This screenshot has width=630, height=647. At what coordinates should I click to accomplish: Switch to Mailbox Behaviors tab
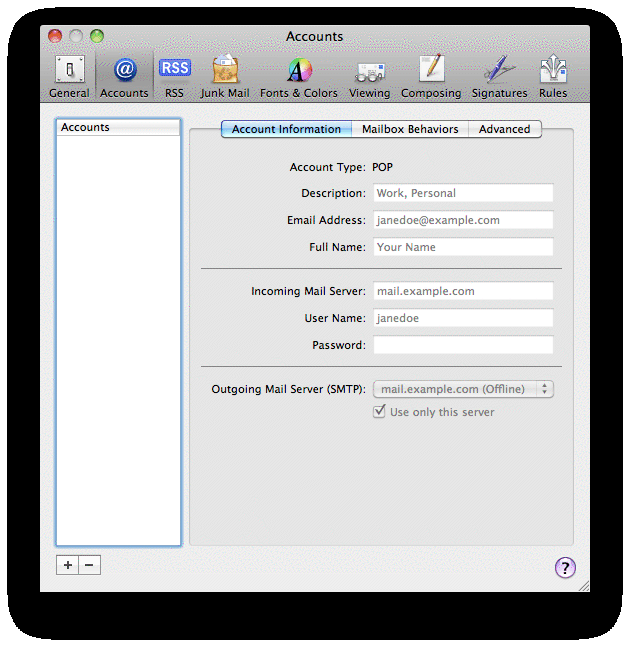click(410, 129)
